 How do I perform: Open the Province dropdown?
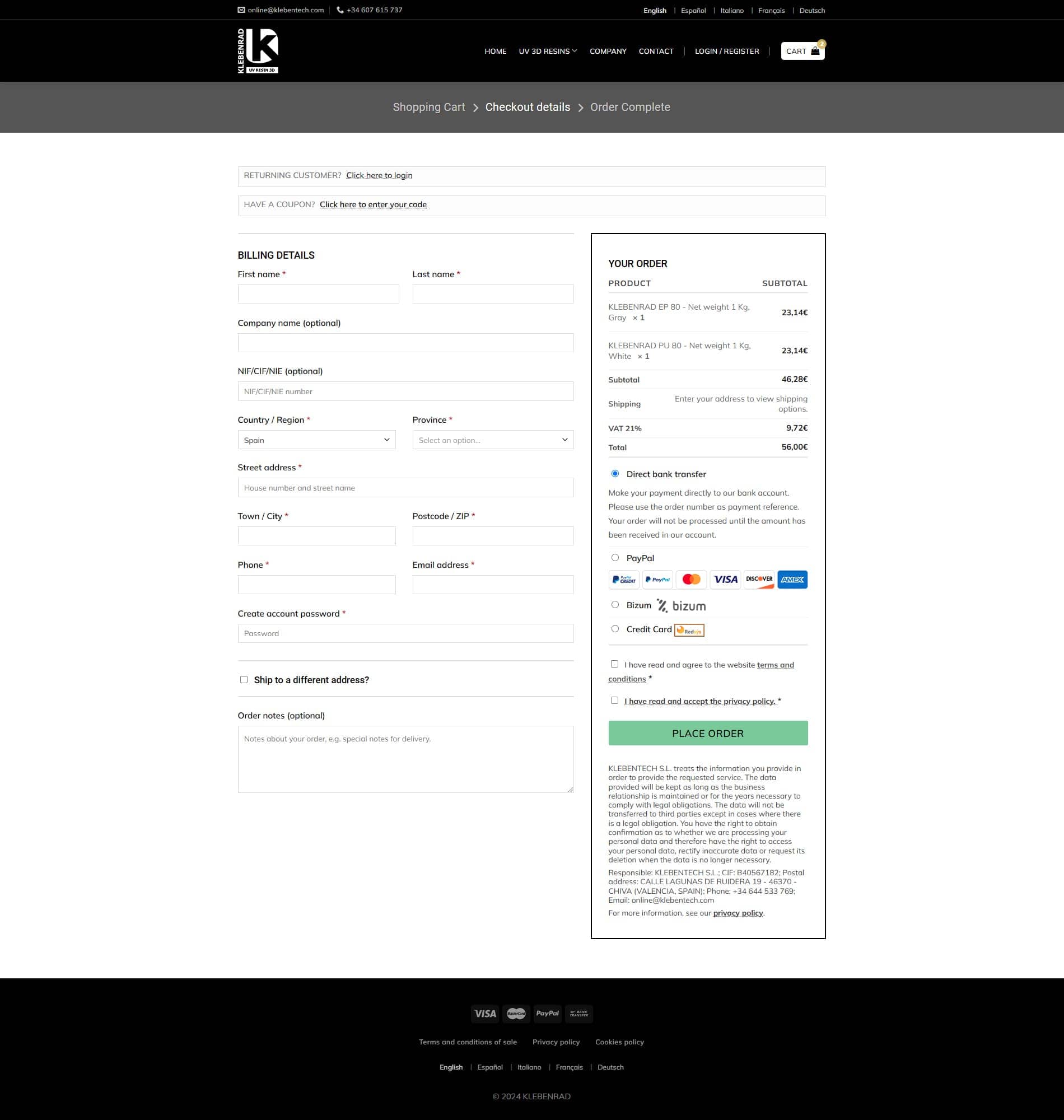(492, 440)
